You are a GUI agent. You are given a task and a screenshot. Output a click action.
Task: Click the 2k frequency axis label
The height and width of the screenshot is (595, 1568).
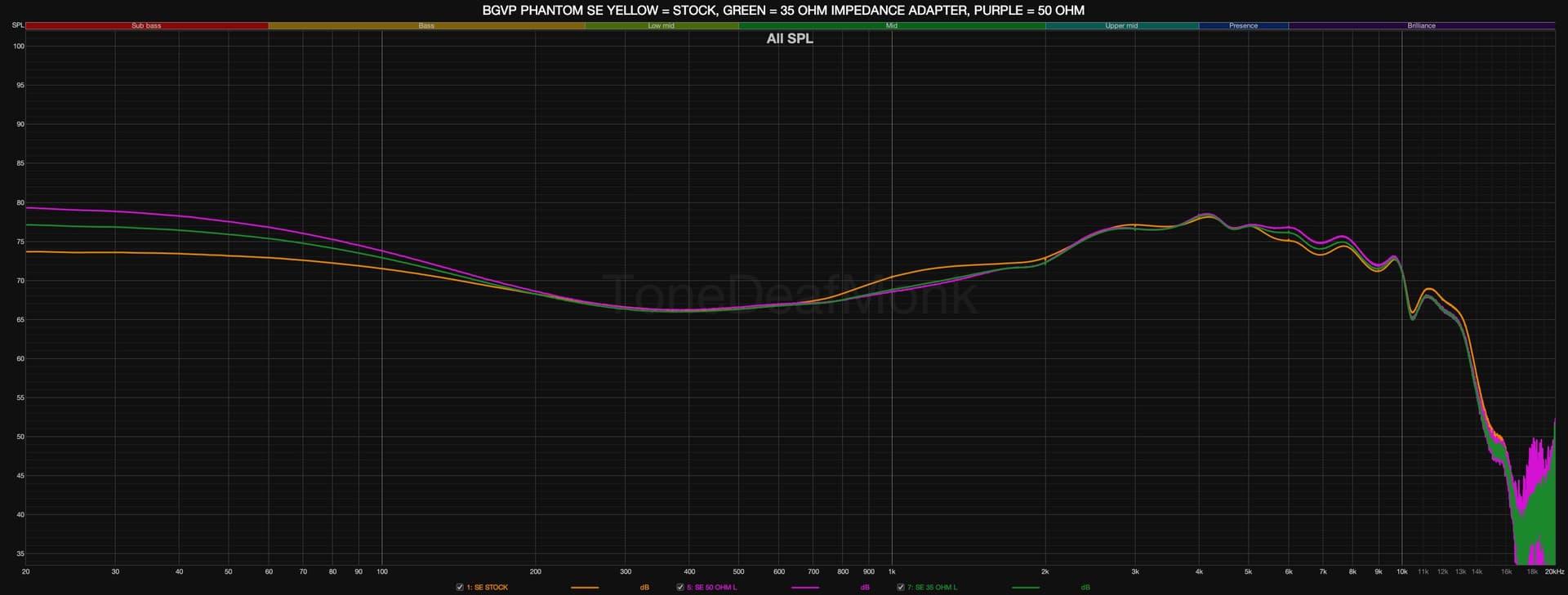click(x=1045, y=572)
